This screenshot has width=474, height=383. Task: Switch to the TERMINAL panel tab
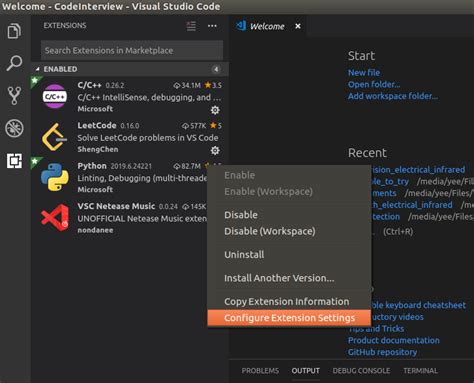coord(420,371)
